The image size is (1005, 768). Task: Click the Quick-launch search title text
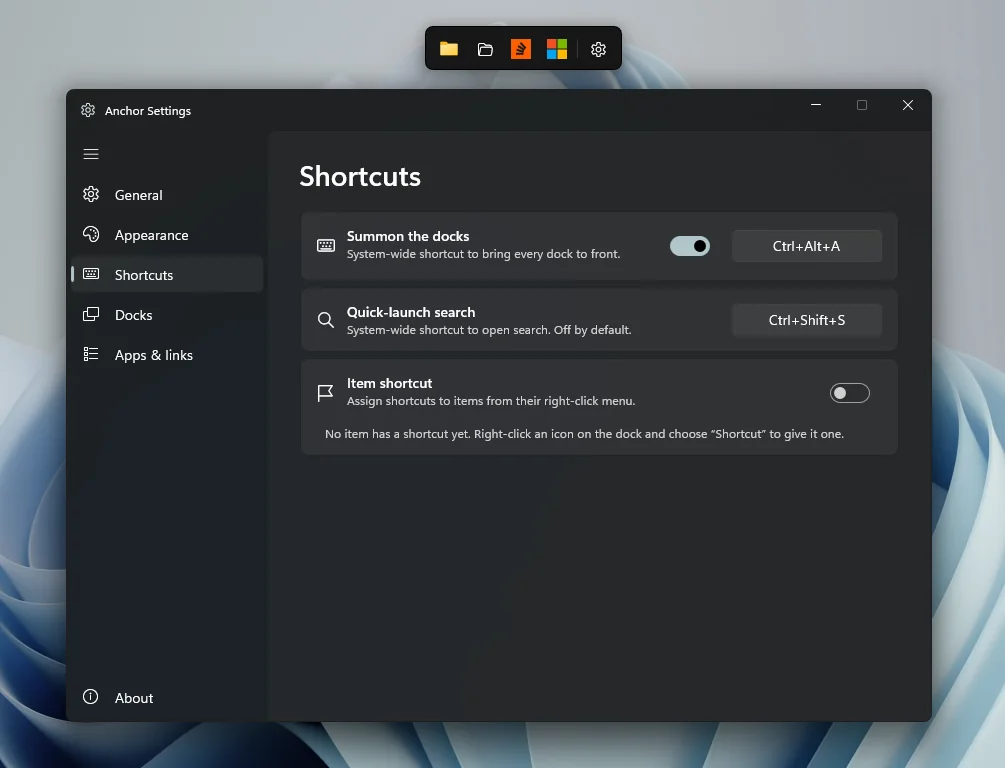pos(411,312)
